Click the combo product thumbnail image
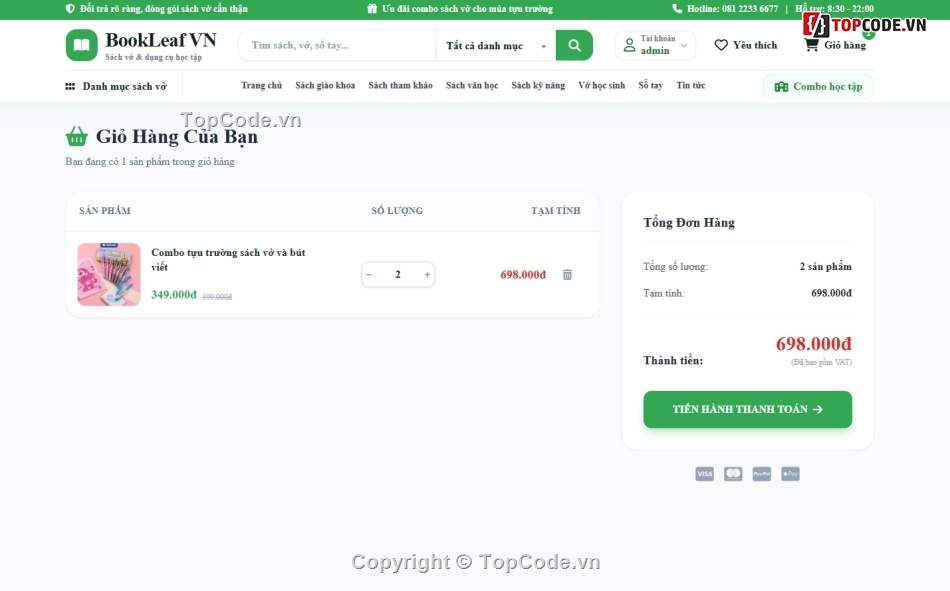950x591 pixels. pos(109,275)
